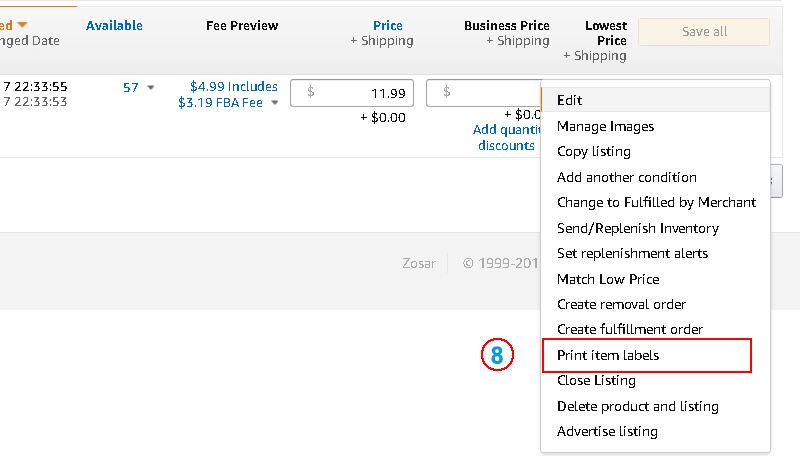
Task: Click Advertise listing option
Action: tap(607, 431)
